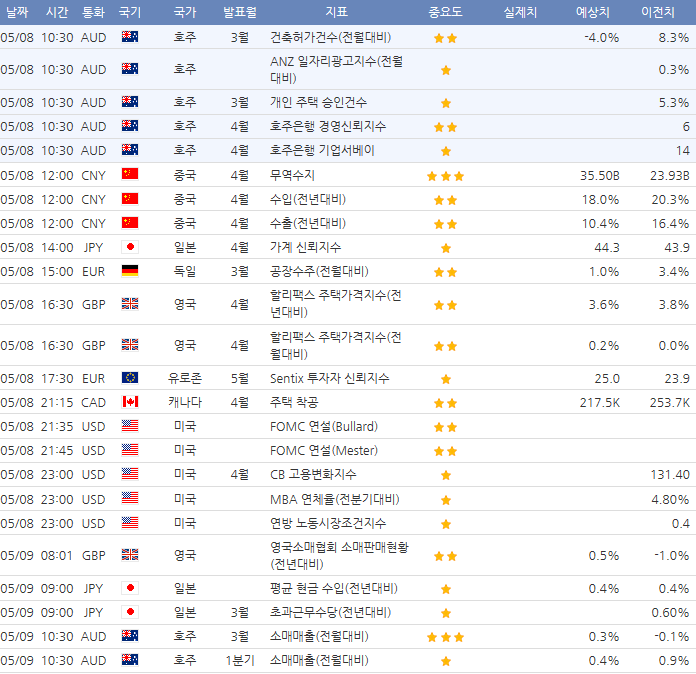Click the US flag in CB 고용변화지수 row

130,474
